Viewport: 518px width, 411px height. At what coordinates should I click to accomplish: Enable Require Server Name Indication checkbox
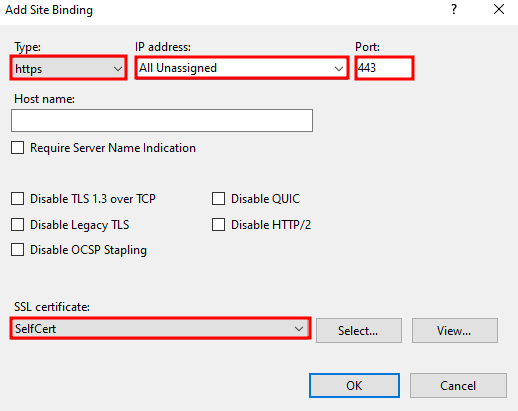pyautogui.click(x=17, y=147)
